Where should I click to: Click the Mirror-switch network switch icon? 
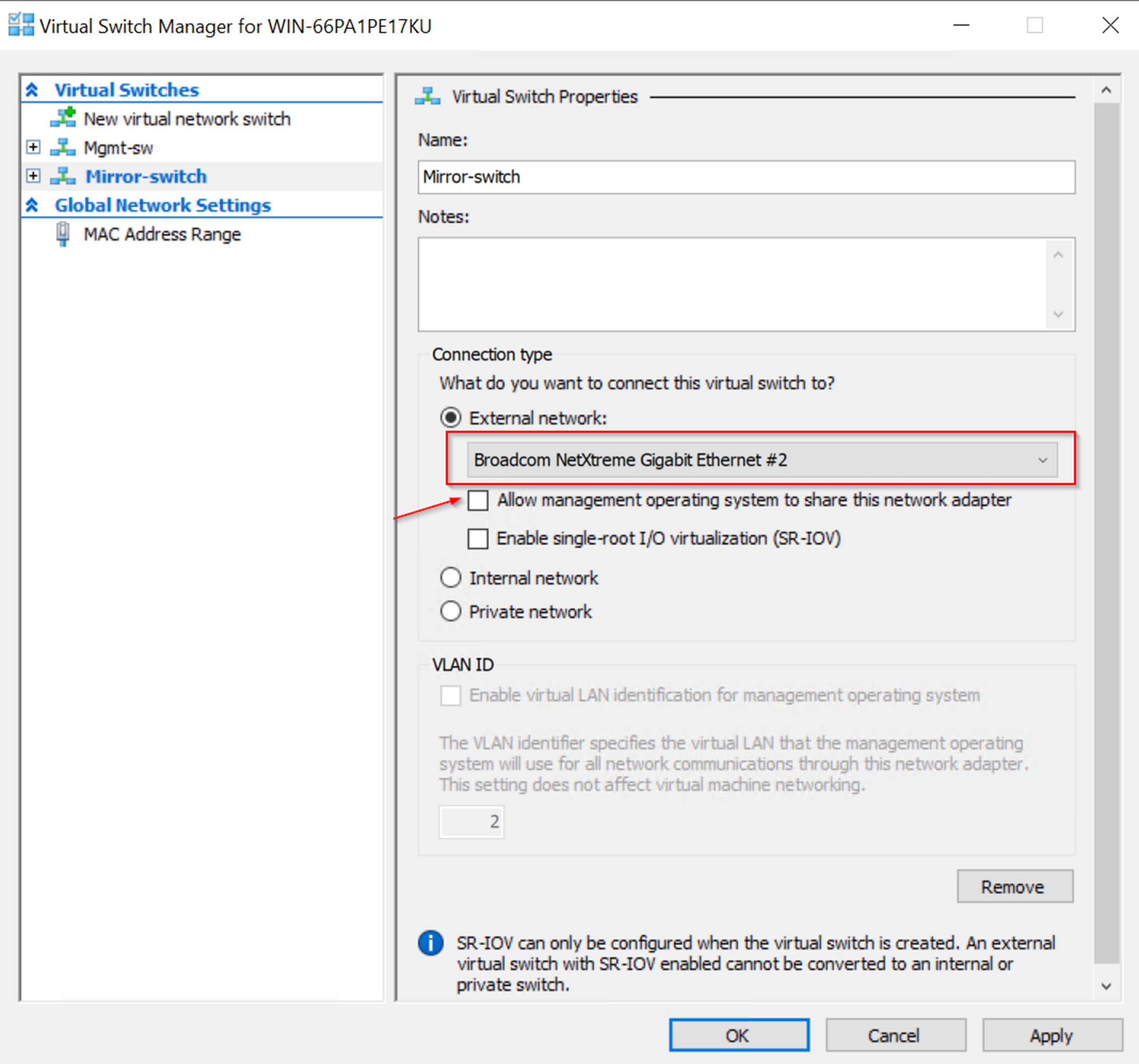pyautogui.click(x=63, y=176)
